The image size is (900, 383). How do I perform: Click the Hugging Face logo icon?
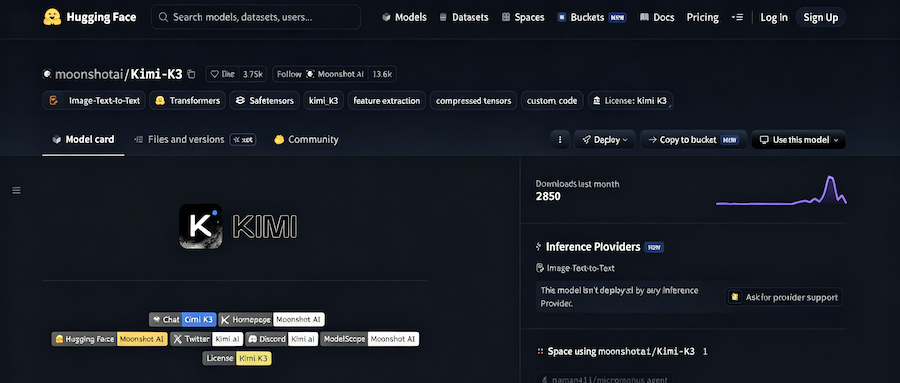52,17
